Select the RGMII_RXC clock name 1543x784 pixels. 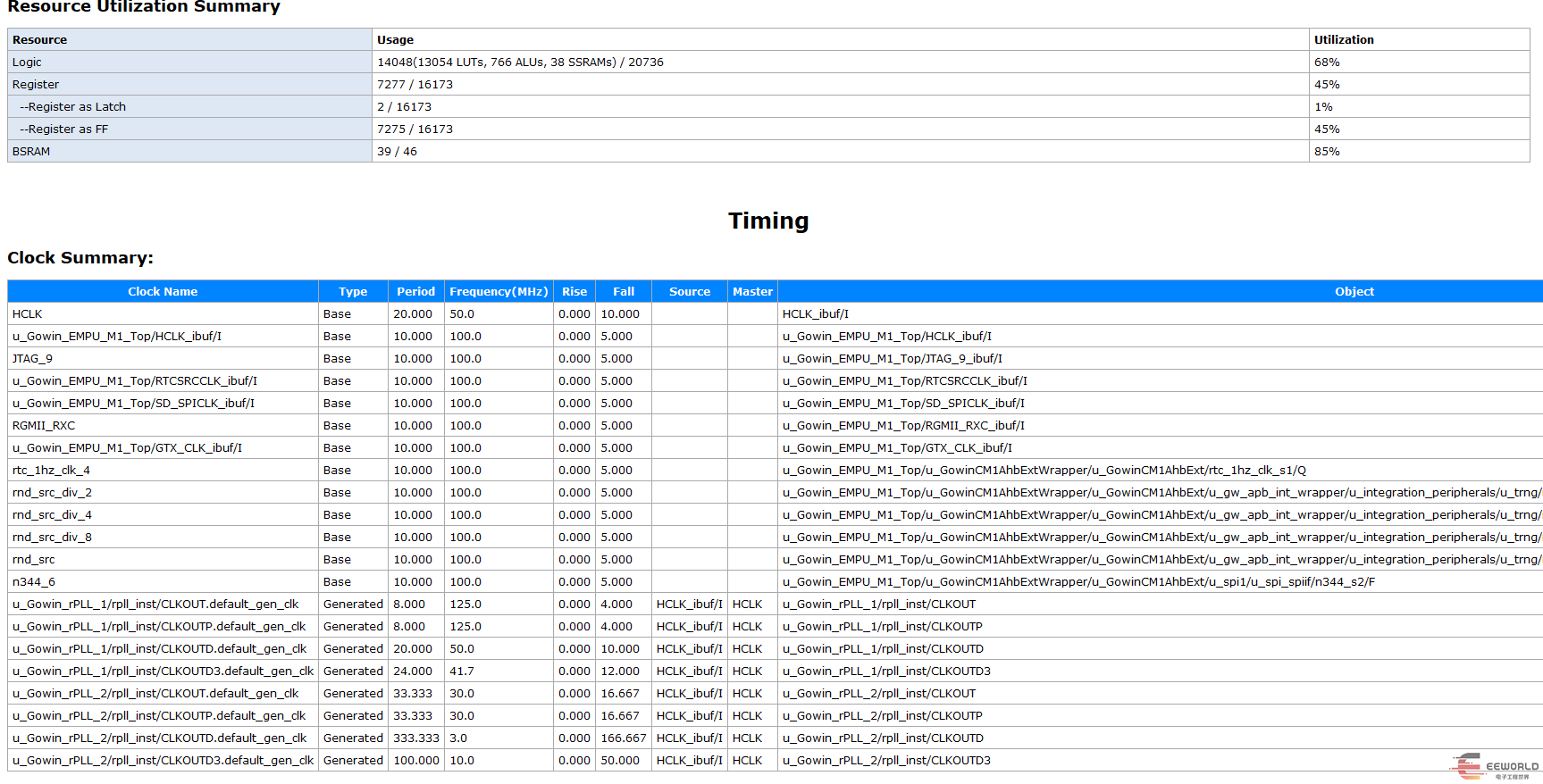coord(163,425)
